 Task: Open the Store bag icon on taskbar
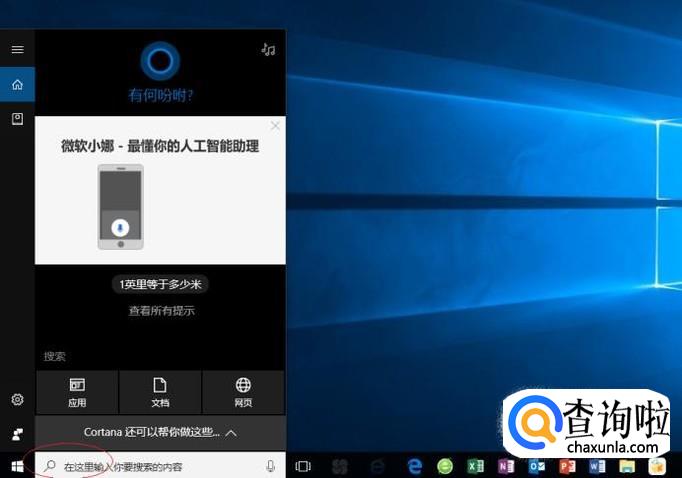[657, 466]
